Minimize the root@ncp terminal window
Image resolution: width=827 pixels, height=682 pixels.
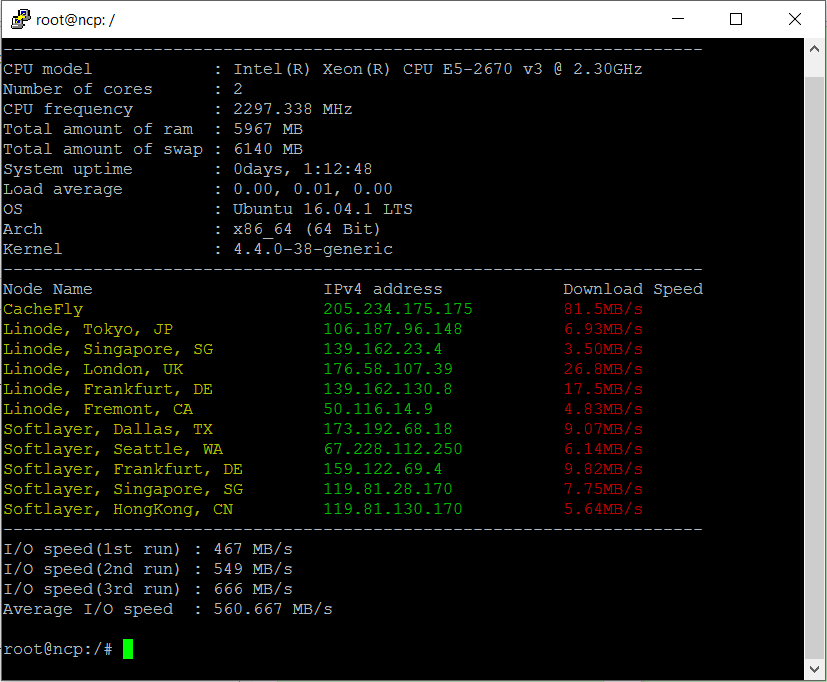point(678,19)
